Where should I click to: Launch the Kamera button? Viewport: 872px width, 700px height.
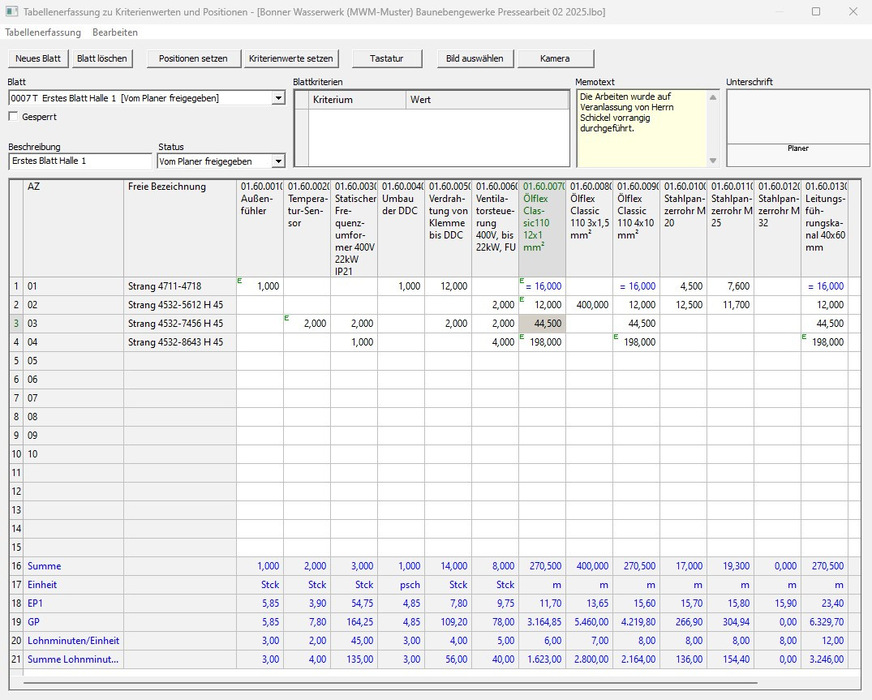coord(555,59)
